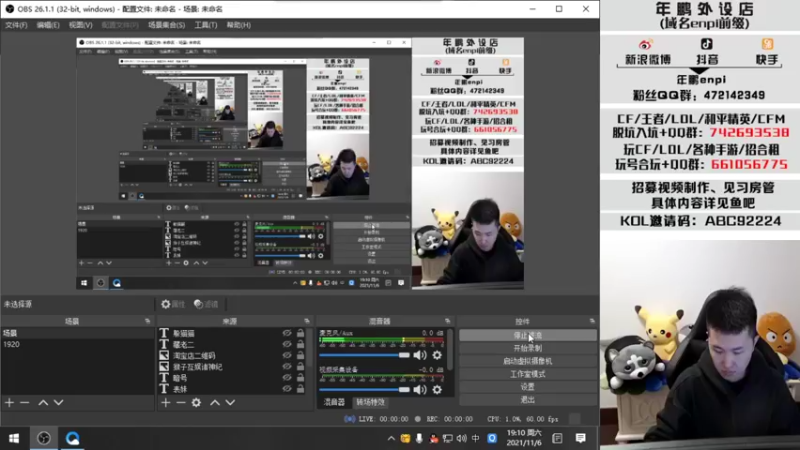Open source properties (属性 gear button)

click(172, 304)
